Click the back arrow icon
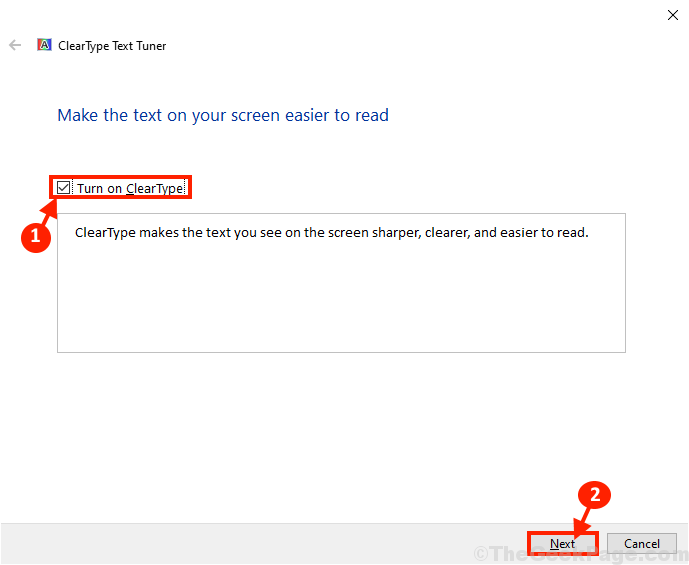The height and width of the screenshot is (565, 689). pos(15,45)
